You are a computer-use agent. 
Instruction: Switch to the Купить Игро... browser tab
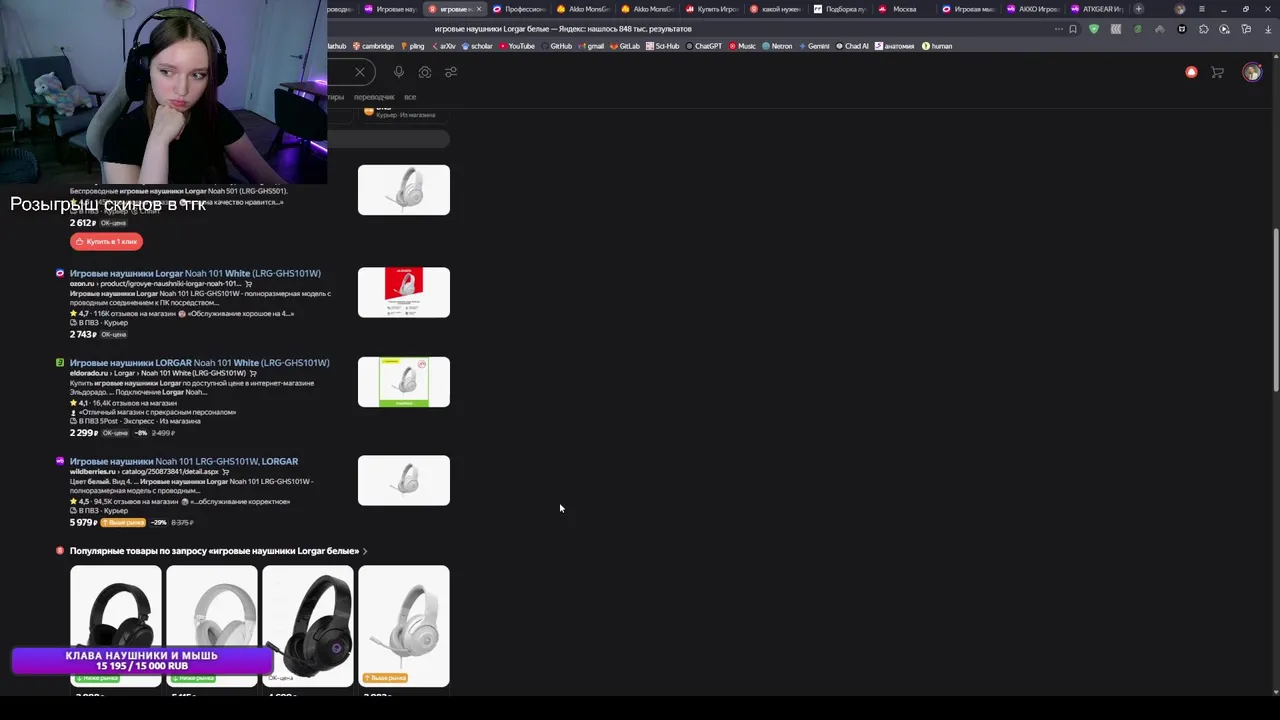coord(712,9)
